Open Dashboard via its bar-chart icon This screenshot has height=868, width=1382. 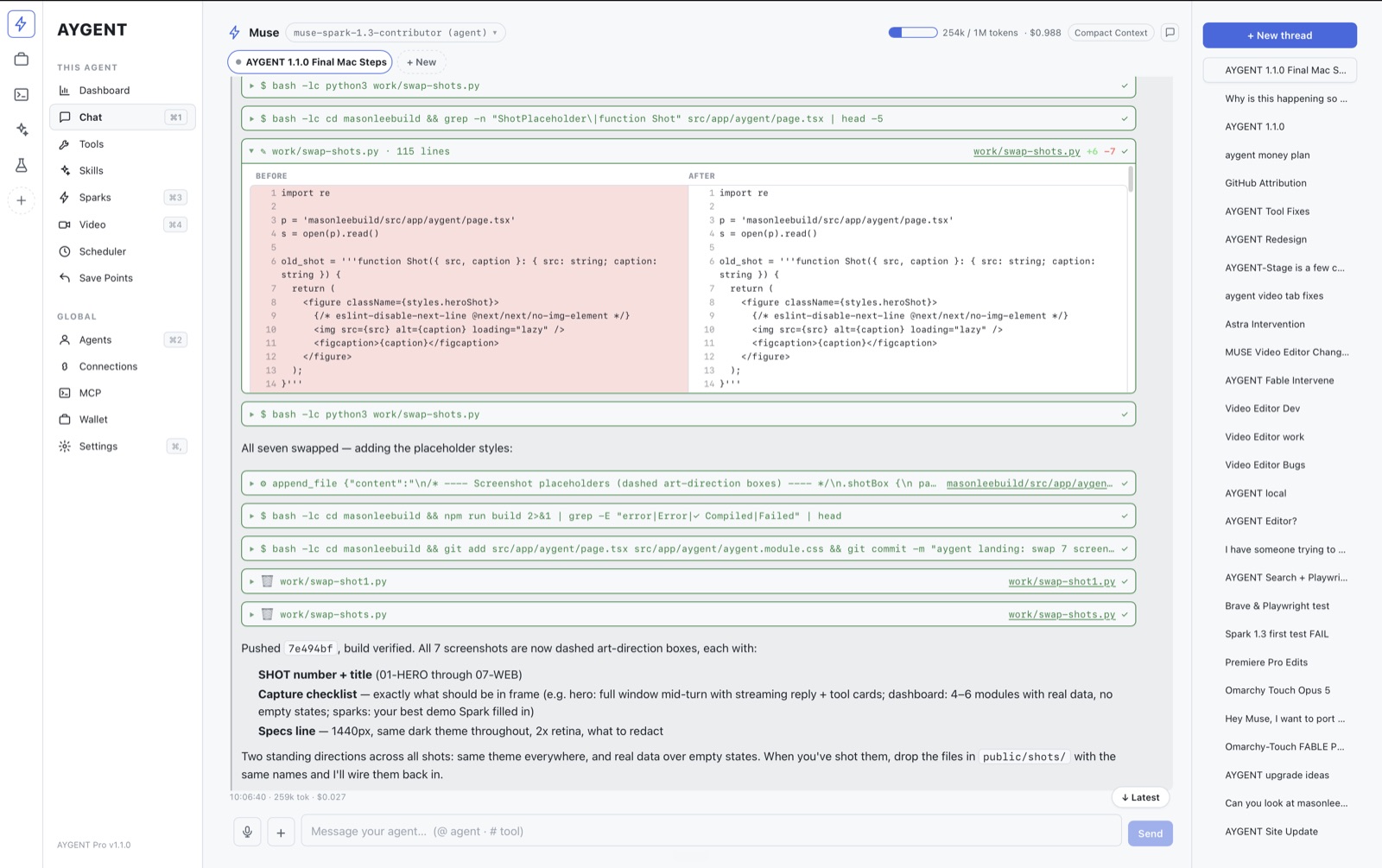(65, 91)
